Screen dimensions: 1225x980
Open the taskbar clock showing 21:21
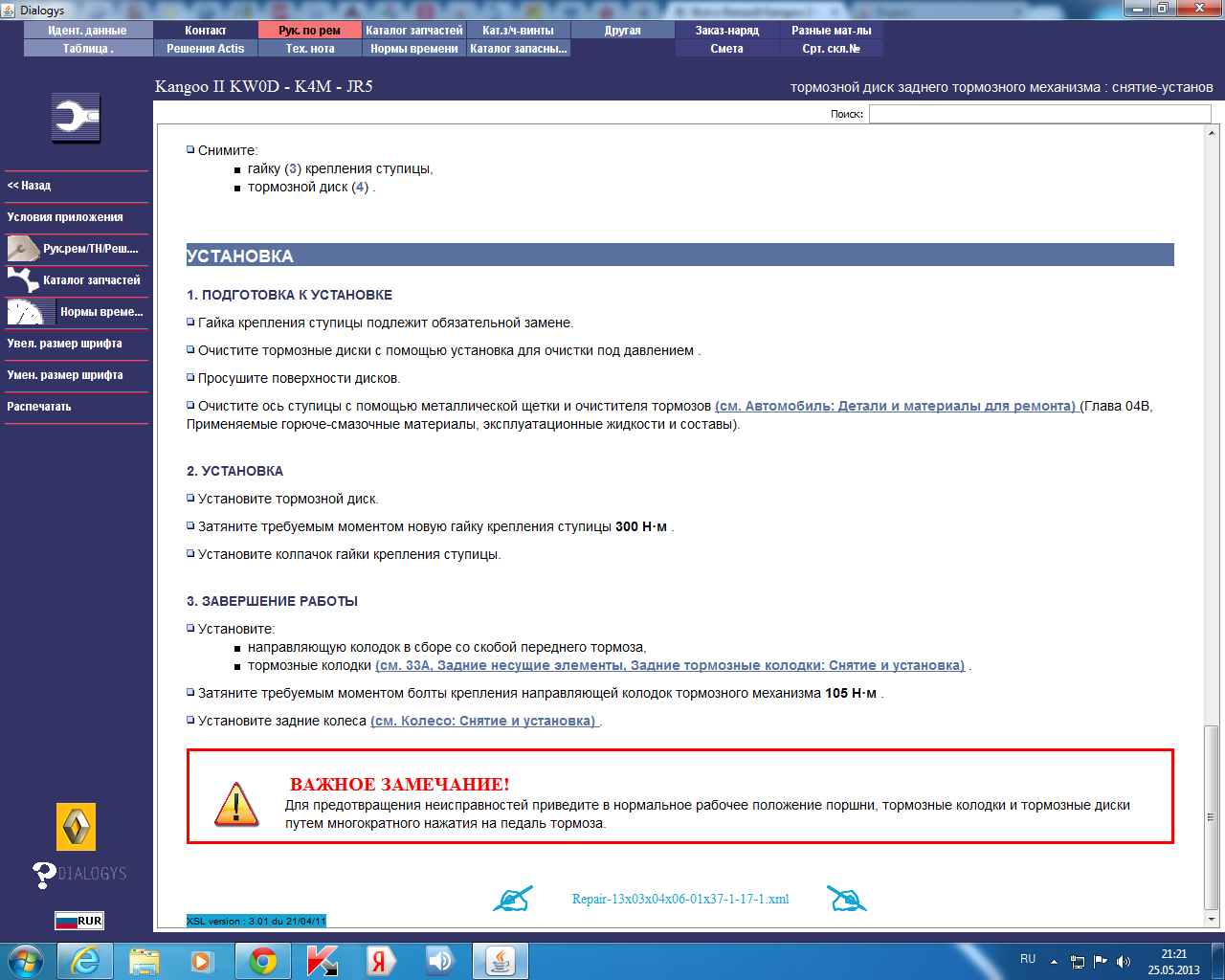1174,962
